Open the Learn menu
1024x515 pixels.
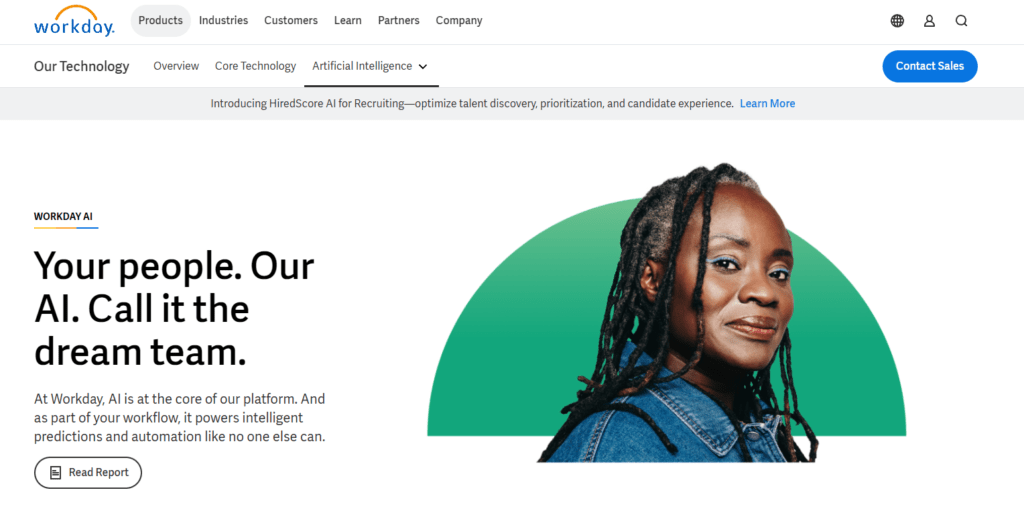pyautogui.click(x=348, y=20)
